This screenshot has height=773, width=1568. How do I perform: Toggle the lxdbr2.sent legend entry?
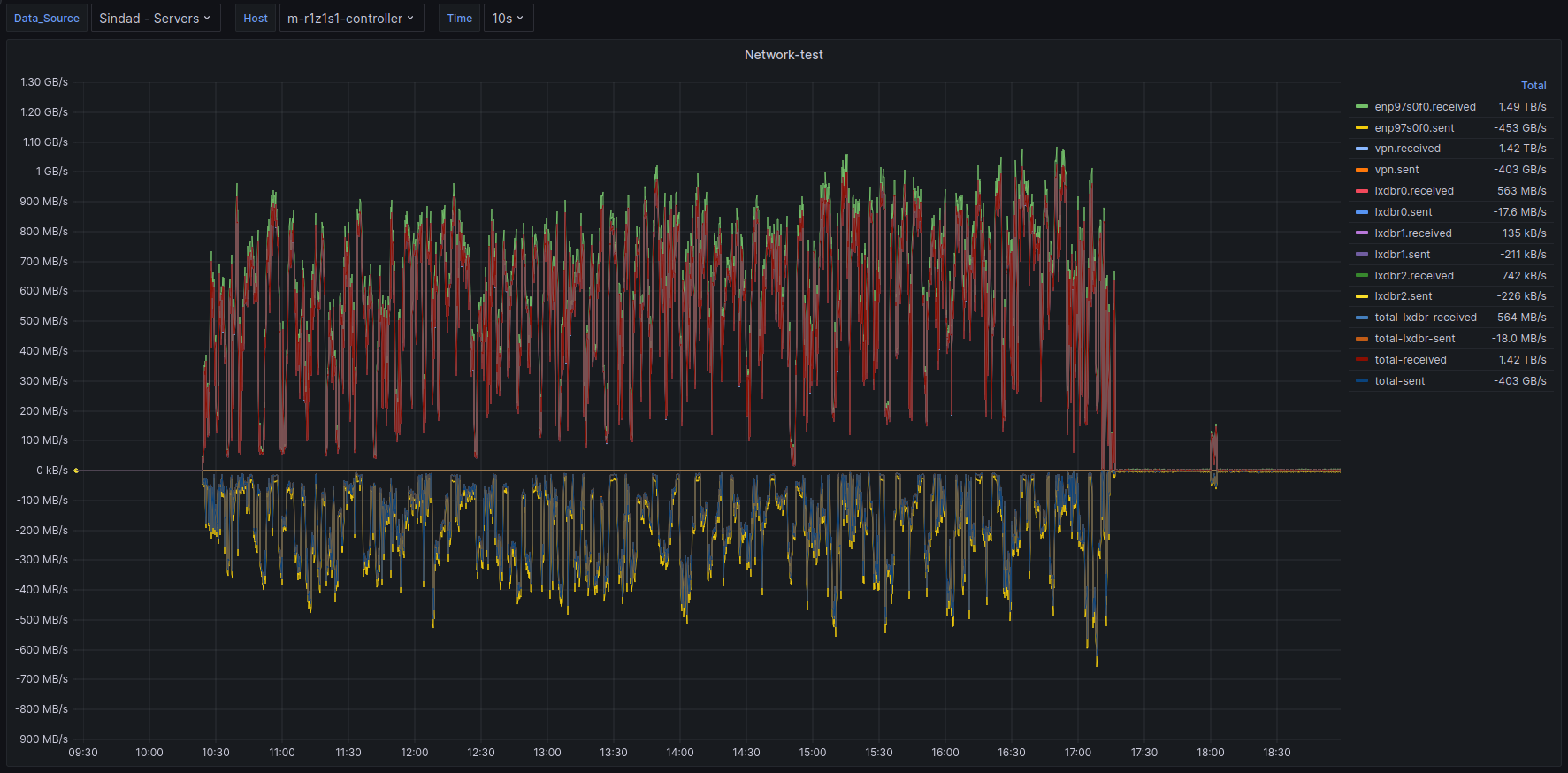(x=1403, y=296)
